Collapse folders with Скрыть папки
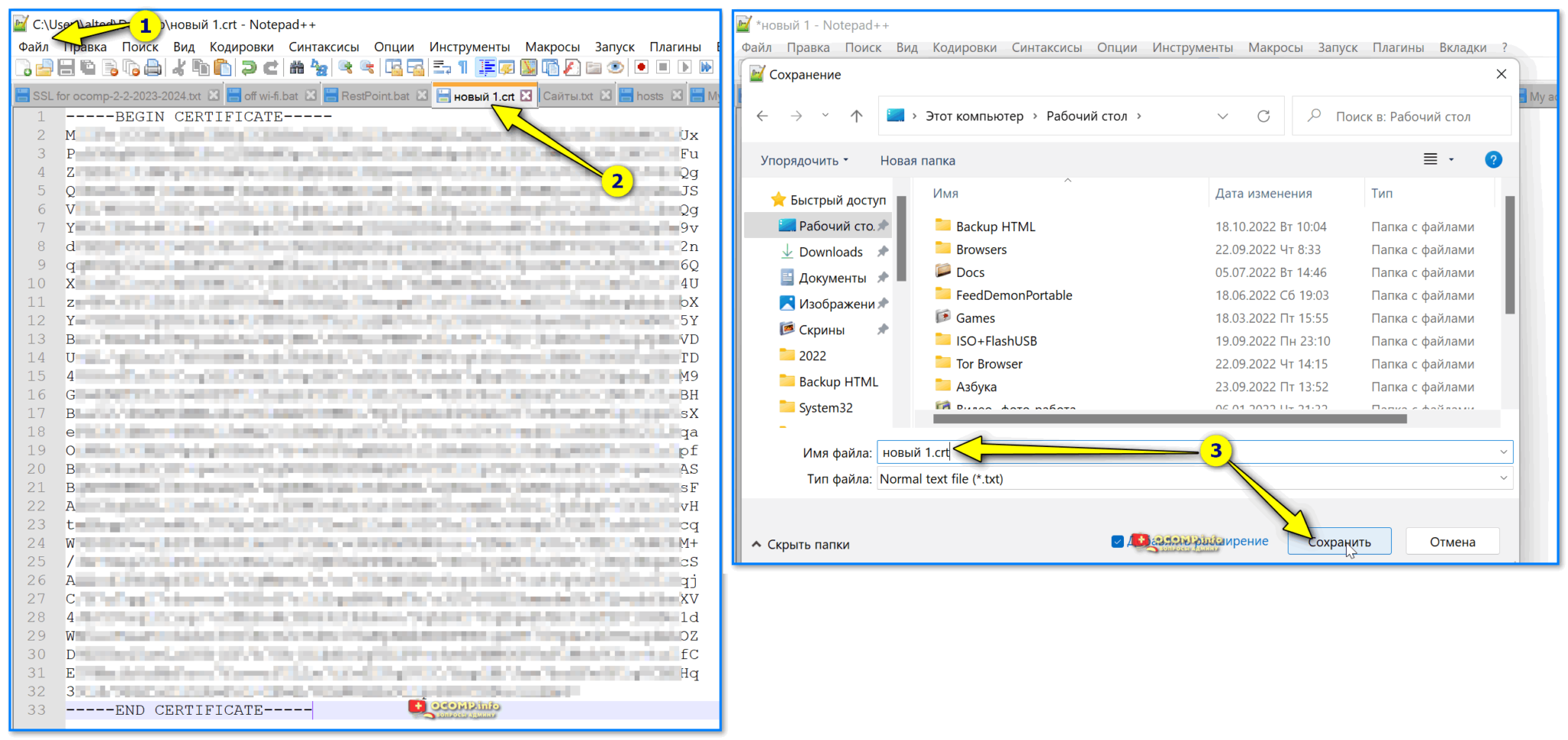The height and width of the screenshot is (740, 1568). (x=800, y=545)
